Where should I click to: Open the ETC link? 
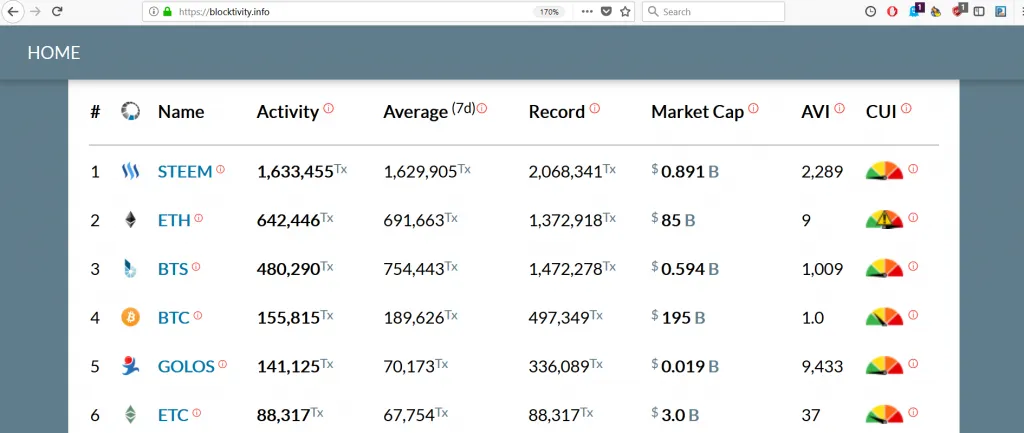point(173,415)
